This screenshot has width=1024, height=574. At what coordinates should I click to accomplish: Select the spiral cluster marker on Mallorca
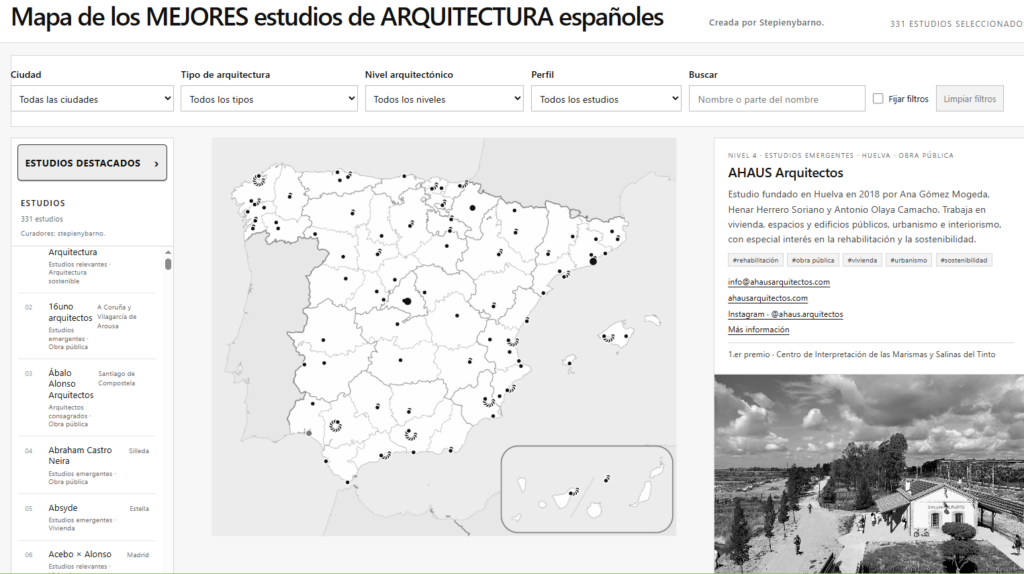[x=608, y=338]
